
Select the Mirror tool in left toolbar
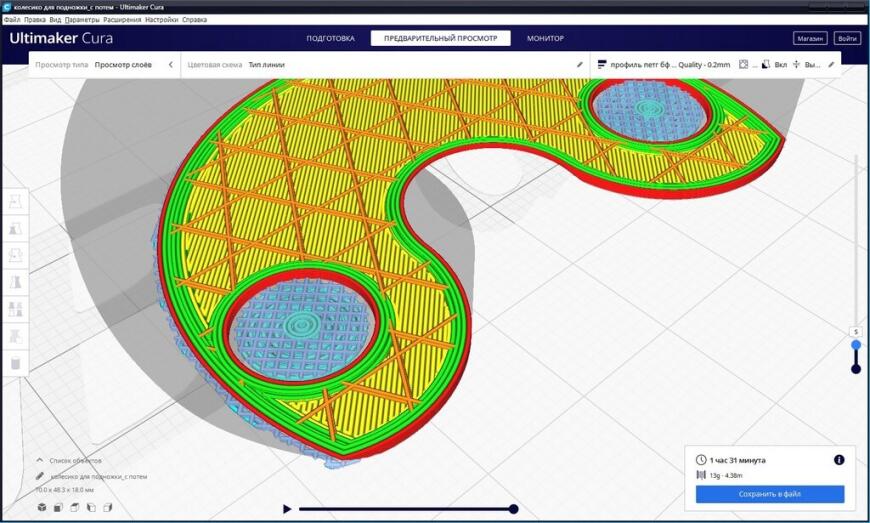(15, 282)
